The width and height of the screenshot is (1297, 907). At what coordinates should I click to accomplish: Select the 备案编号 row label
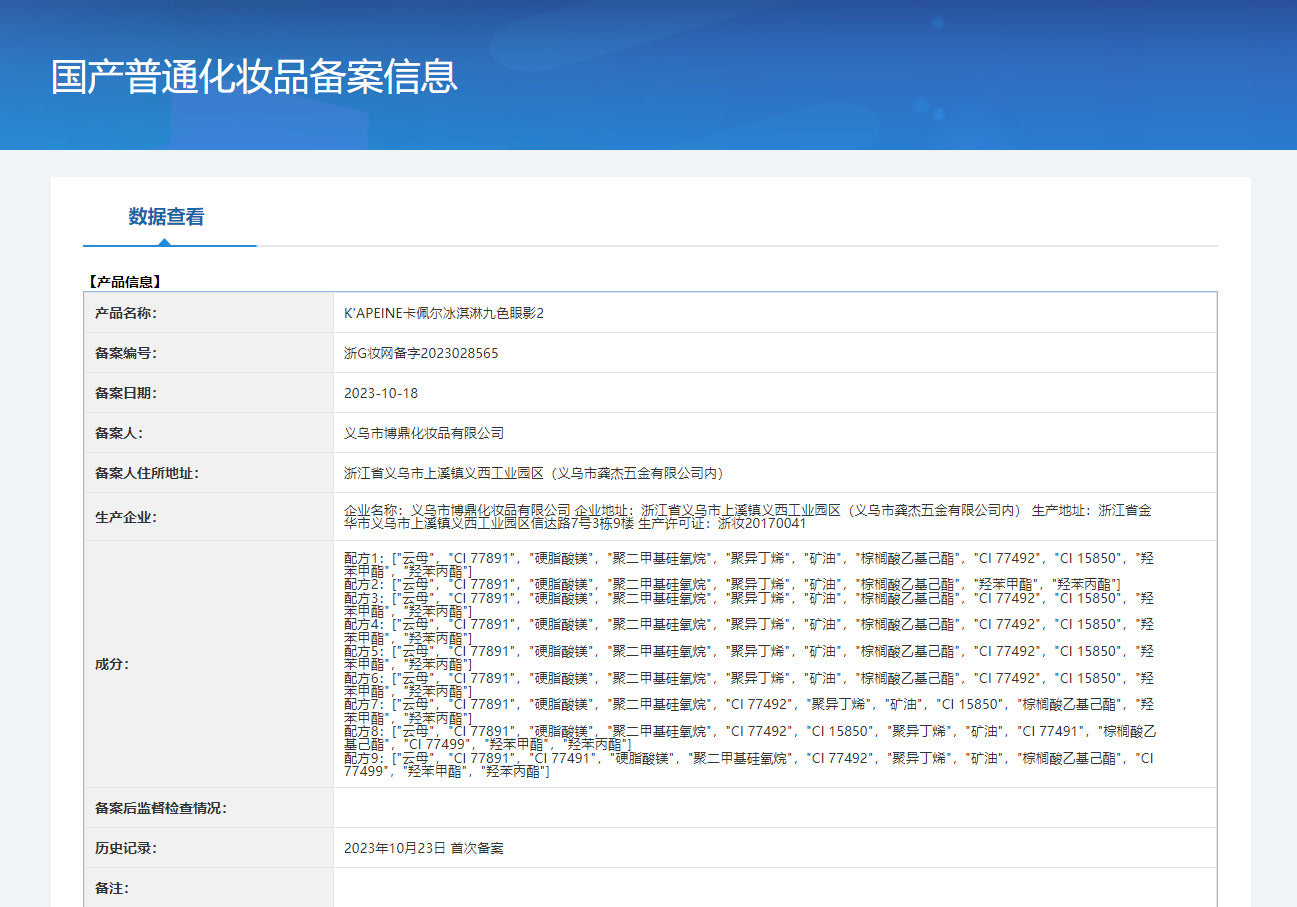click(126, 353)
